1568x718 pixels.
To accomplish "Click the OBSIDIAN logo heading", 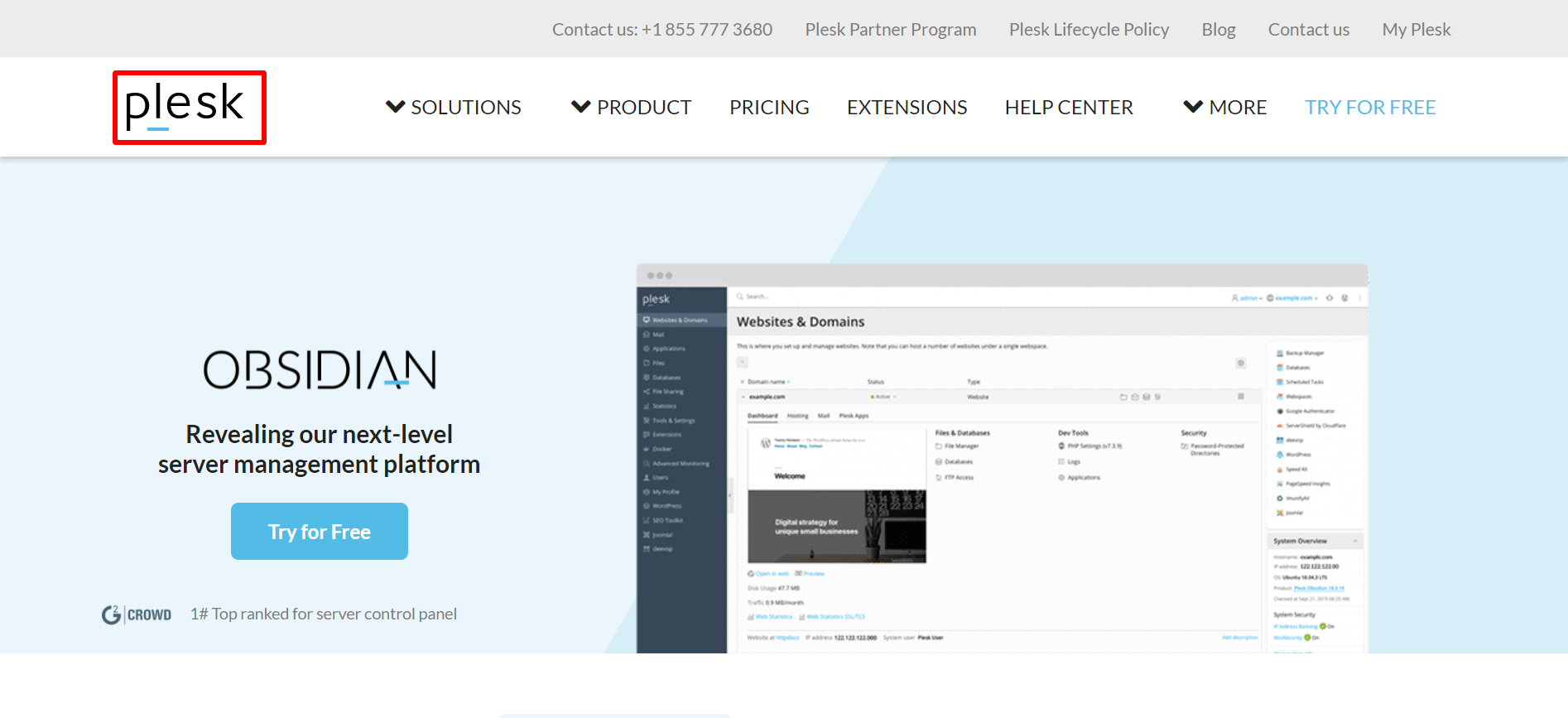I will click(320, 369).
